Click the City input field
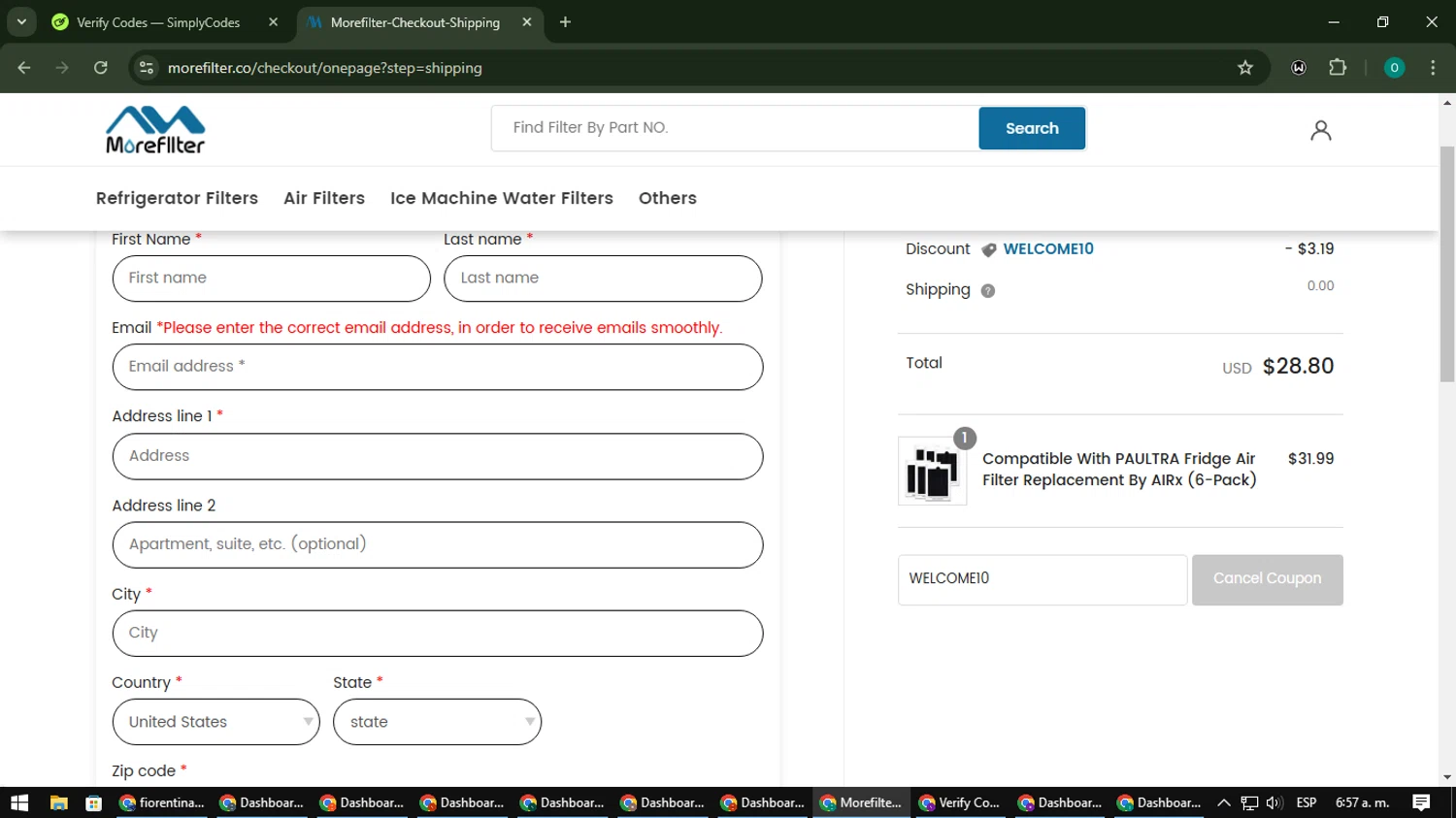The height and width of the screenshot is (818, 1456). 438,633
